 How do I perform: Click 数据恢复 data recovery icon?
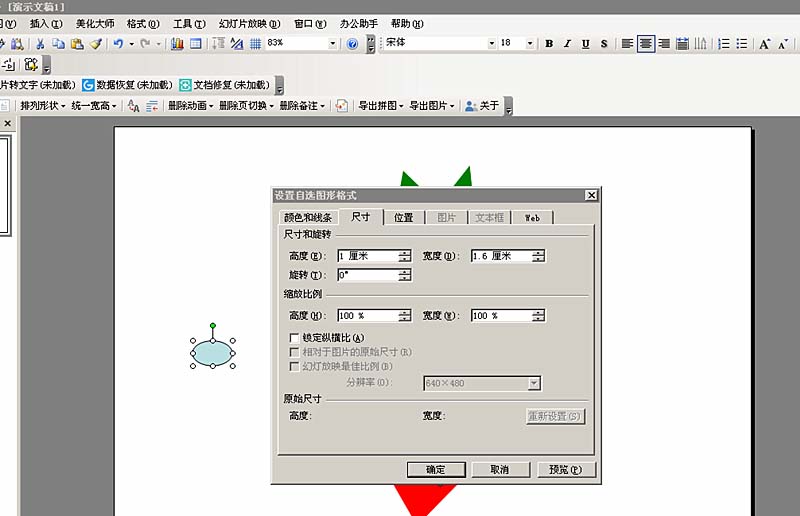pos(88,85)
